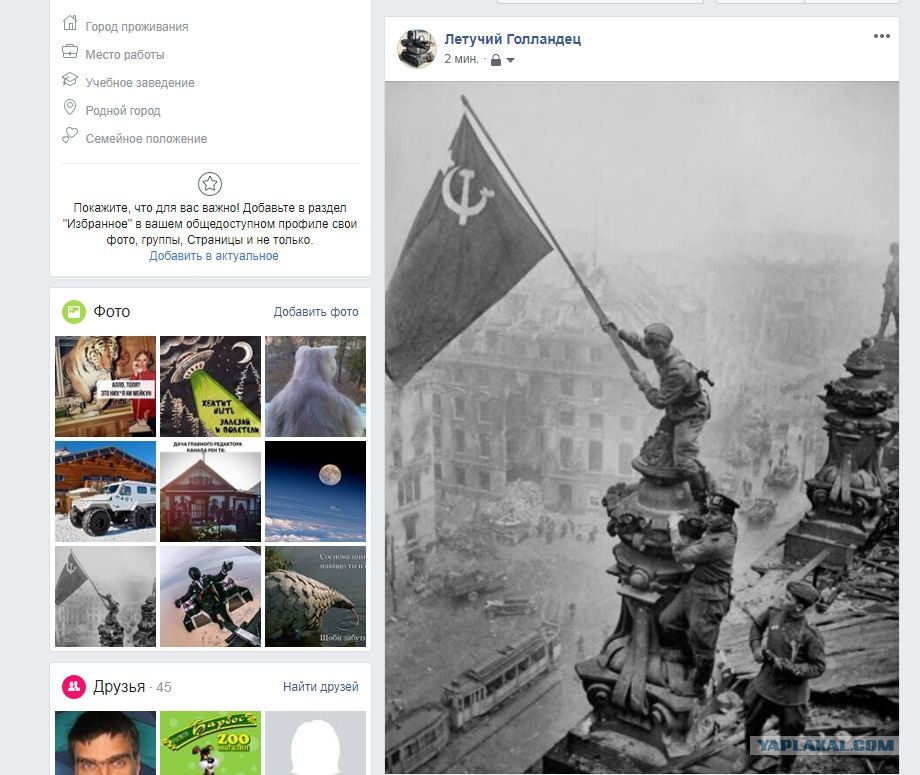The height and width of the screenshot is (775, 920).
Task: Add Место работы to the profile
Action: point(125,55)
